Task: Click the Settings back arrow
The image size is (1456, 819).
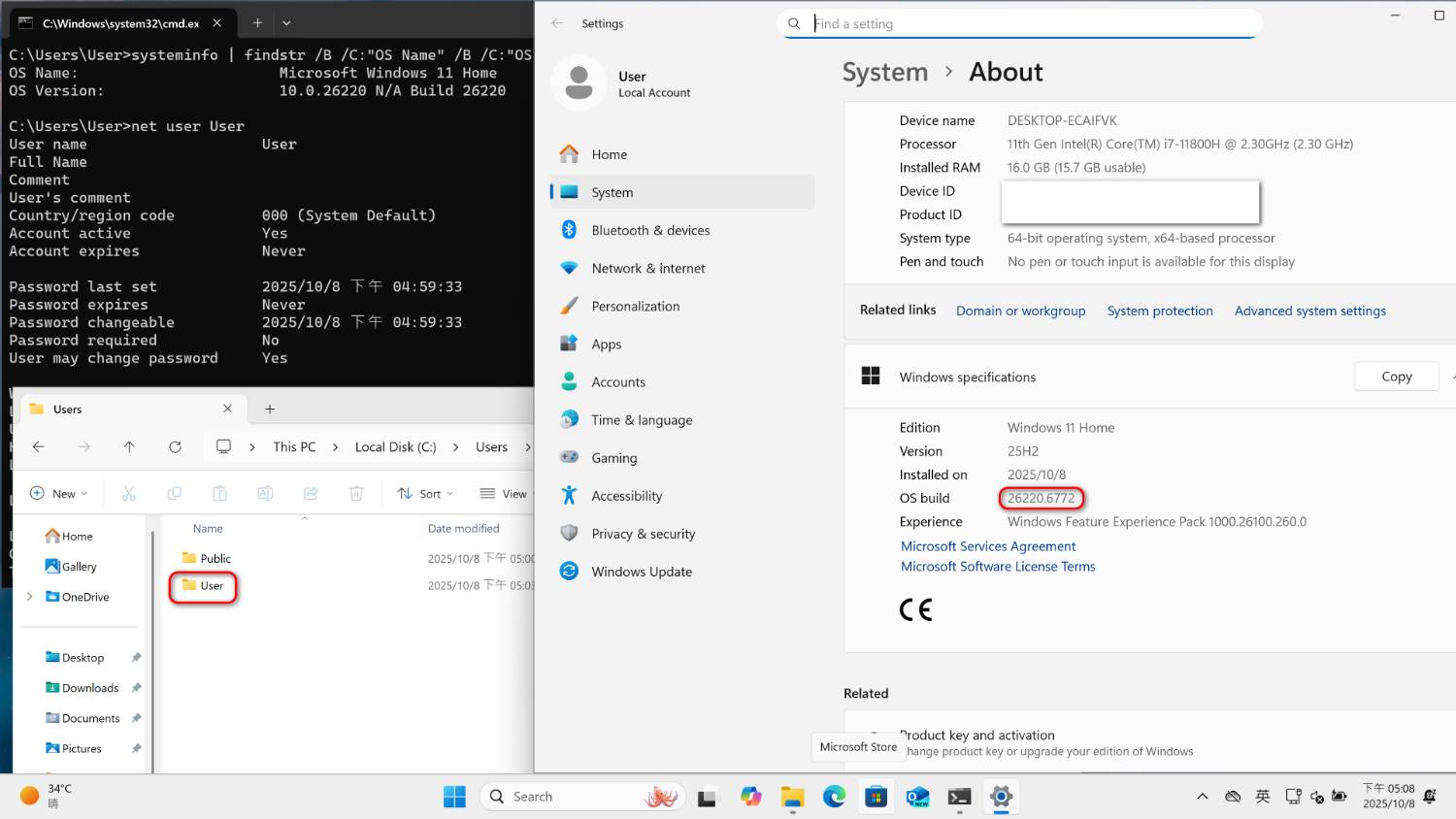Action: point(557,23)
